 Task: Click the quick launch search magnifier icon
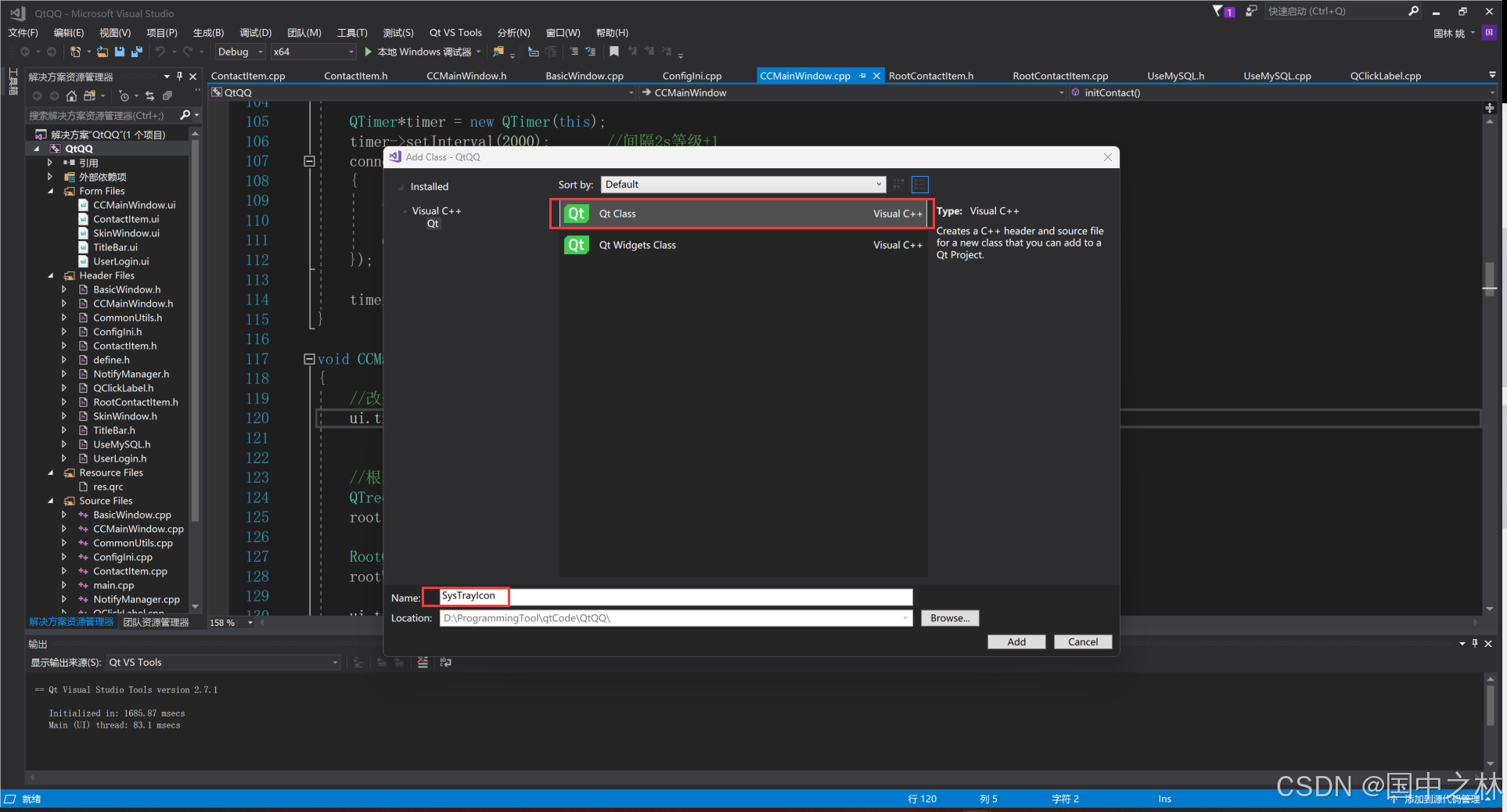(x=1413, y=11)
